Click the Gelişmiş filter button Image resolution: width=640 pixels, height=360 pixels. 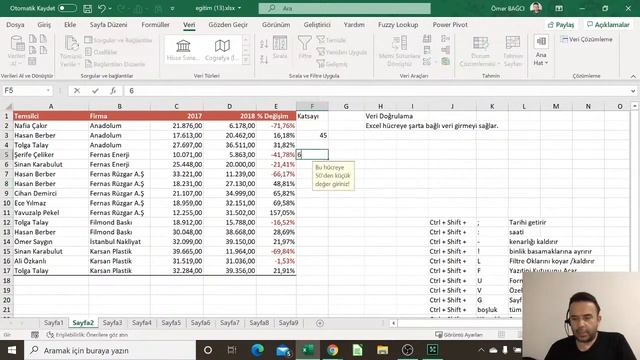click(332, 64)
